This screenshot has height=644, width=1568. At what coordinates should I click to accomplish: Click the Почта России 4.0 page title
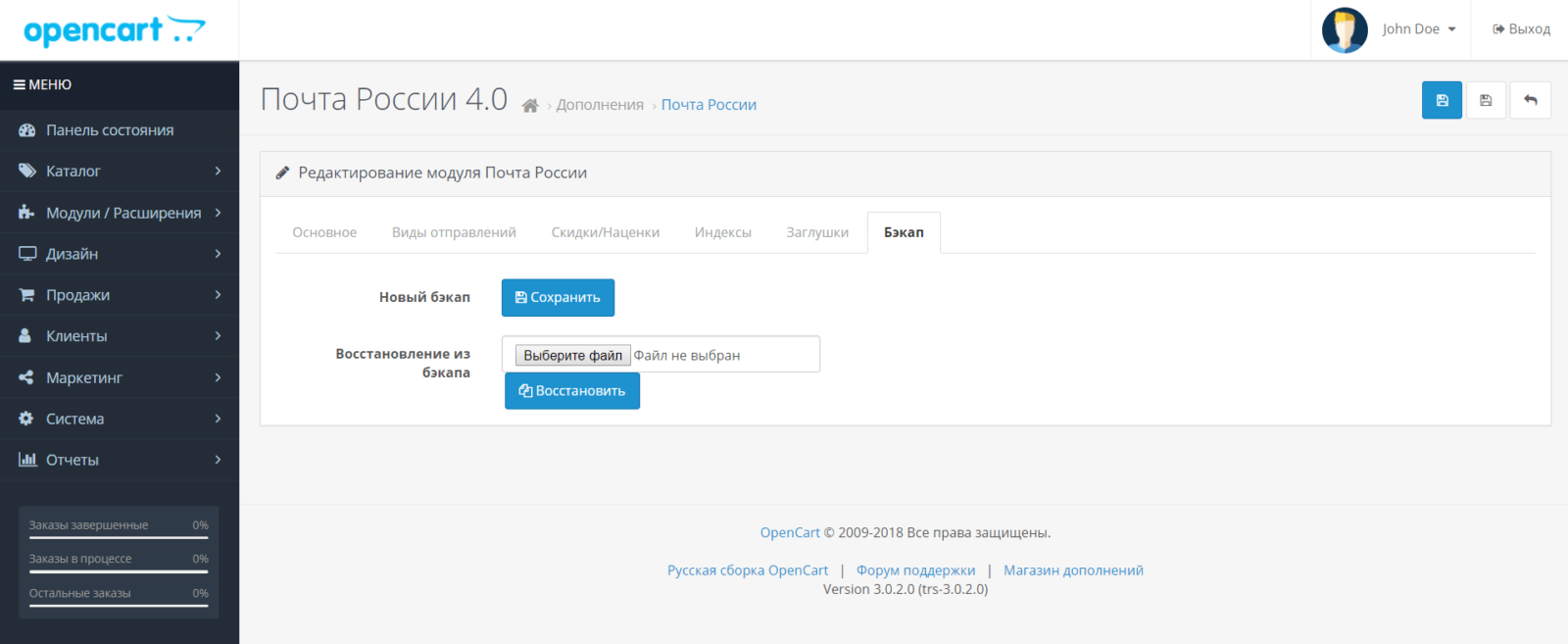tap(384, 99)
